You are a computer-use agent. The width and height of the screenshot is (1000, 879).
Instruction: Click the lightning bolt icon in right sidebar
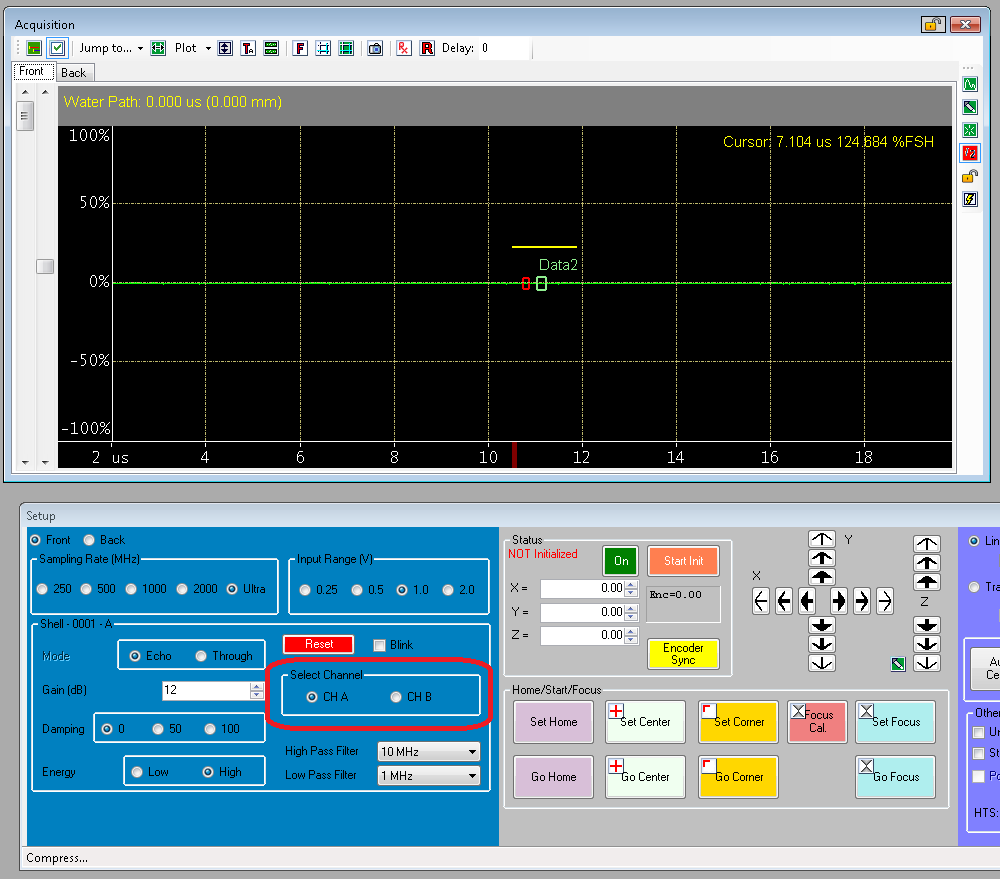coord(969,199)
